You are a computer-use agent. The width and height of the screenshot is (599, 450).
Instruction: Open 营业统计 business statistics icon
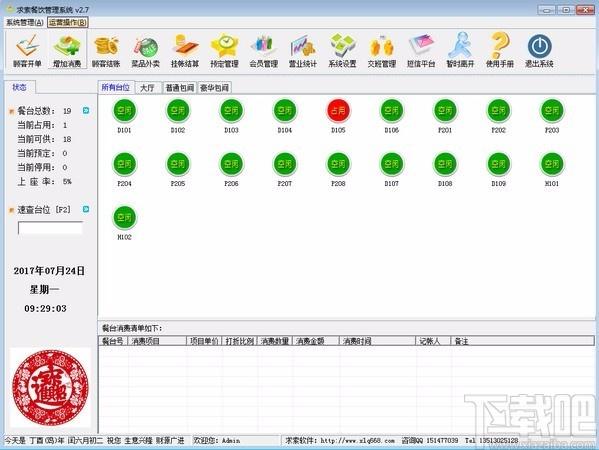click(303, 50)
